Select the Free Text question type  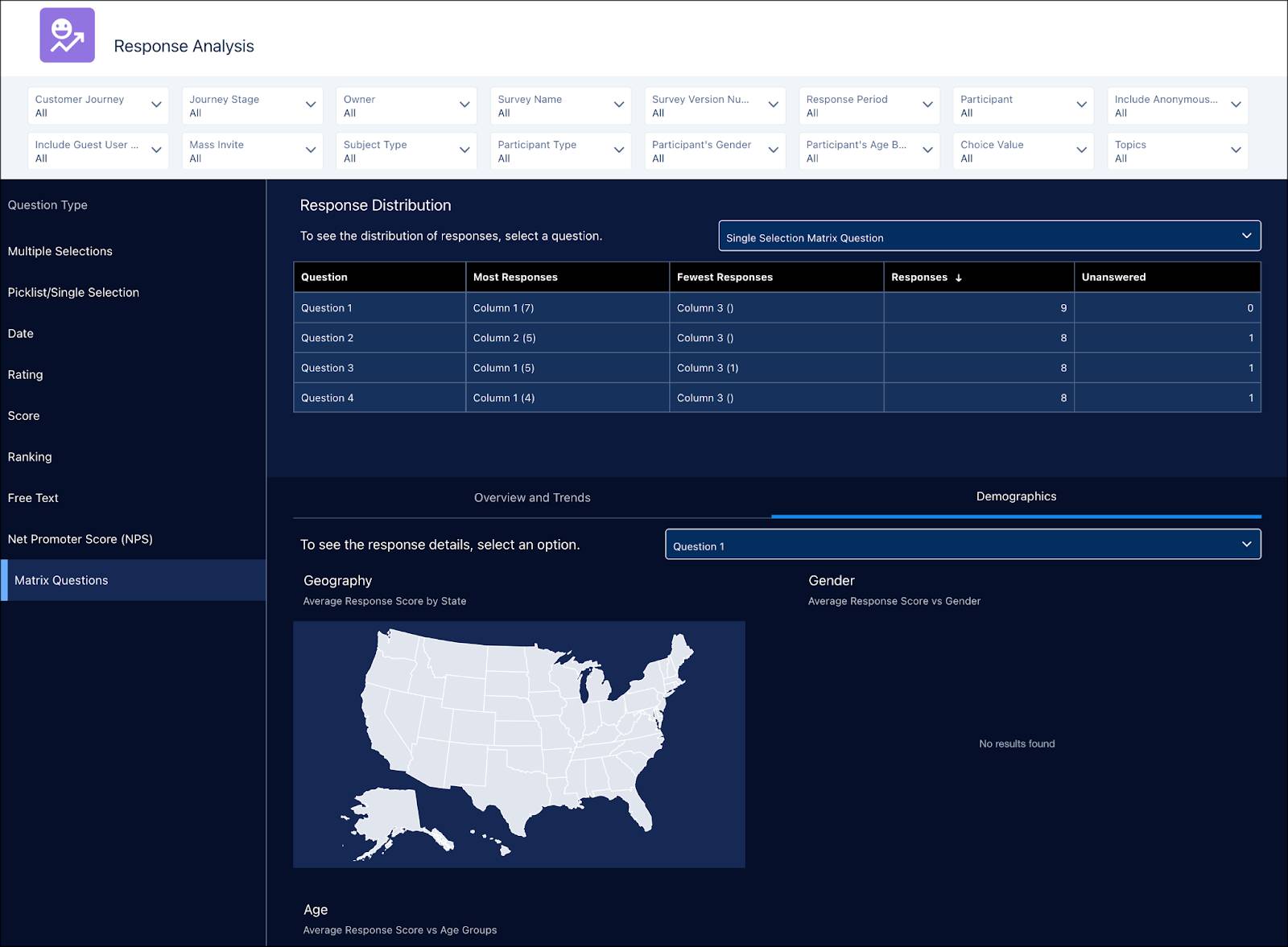(33, 497)
